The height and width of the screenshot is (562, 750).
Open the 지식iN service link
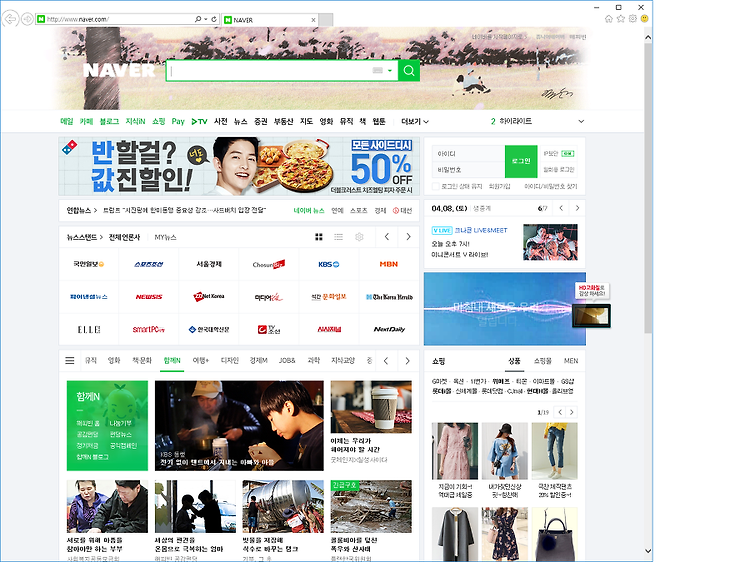coord(135,121)
